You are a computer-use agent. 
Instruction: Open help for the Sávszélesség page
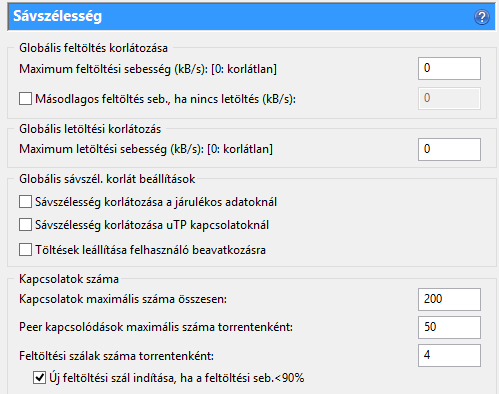point(482,17)
